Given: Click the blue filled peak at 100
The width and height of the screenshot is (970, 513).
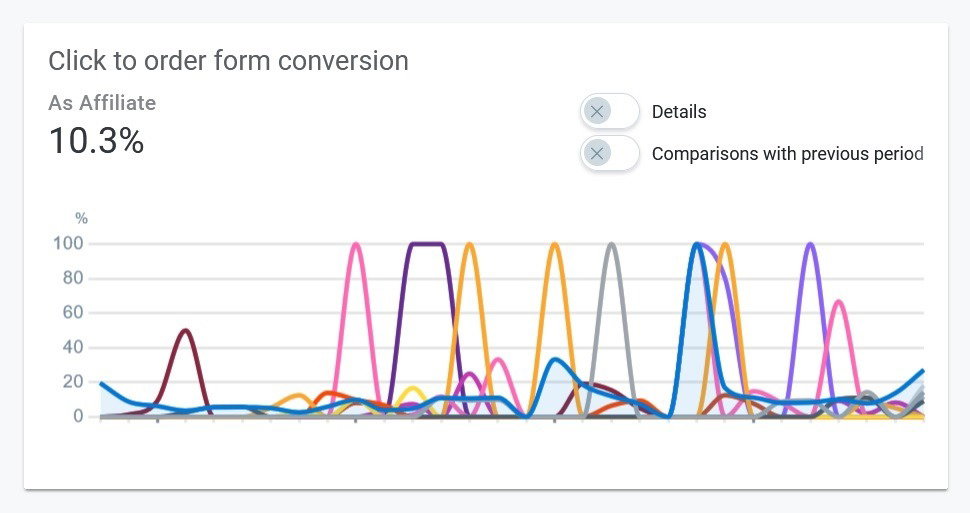Looking at the screenshot, I should point(697,245).
